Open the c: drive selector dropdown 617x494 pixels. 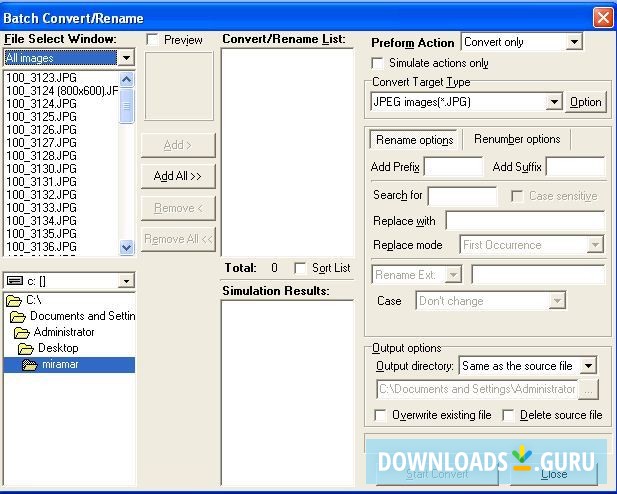[126, 281]
